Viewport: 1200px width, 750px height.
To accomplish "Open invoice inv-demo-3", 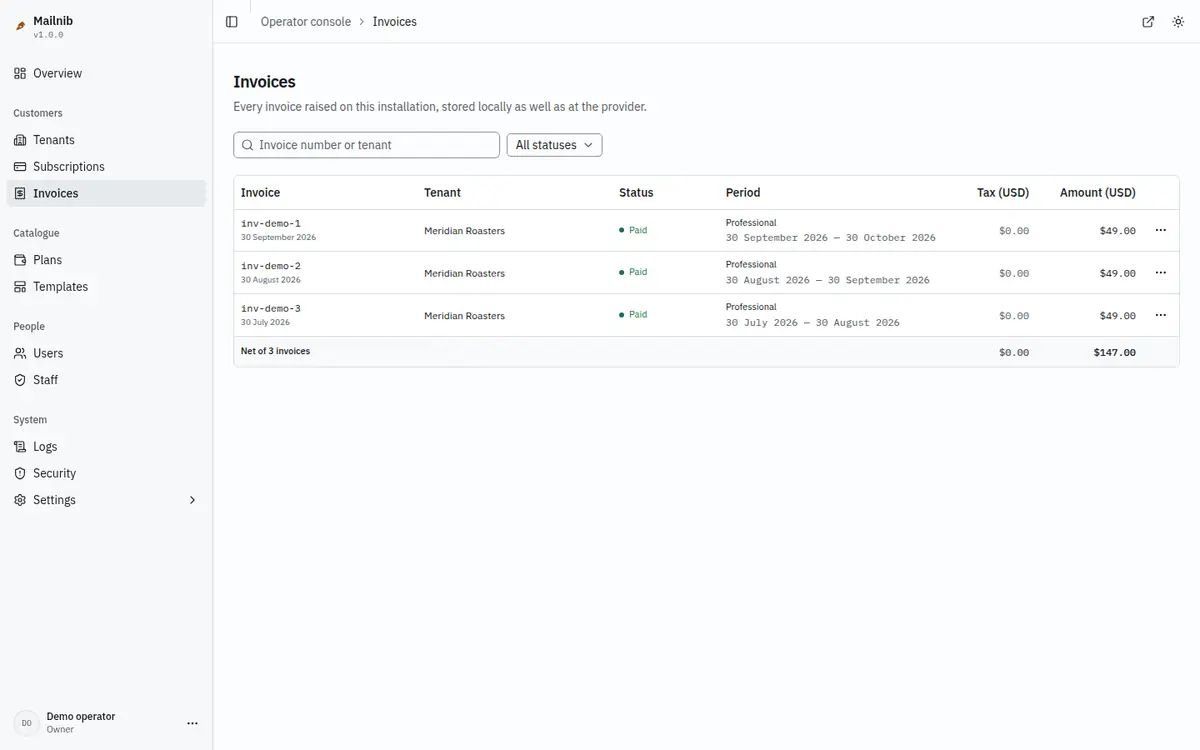I will point(271,308).
